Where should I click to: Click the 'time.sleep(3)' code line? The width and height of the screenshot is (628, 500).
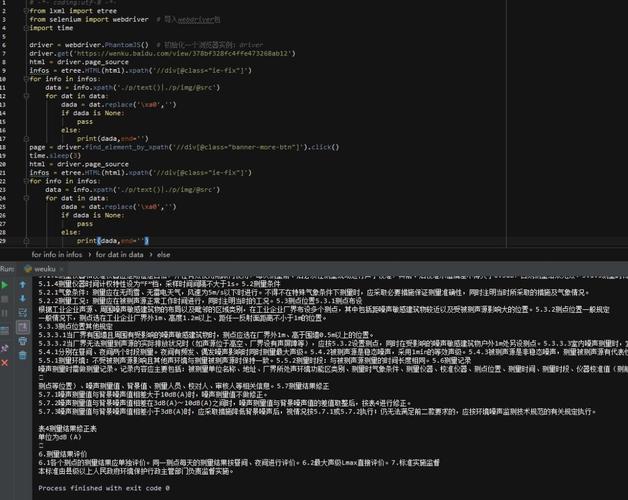tap(55, 155)
